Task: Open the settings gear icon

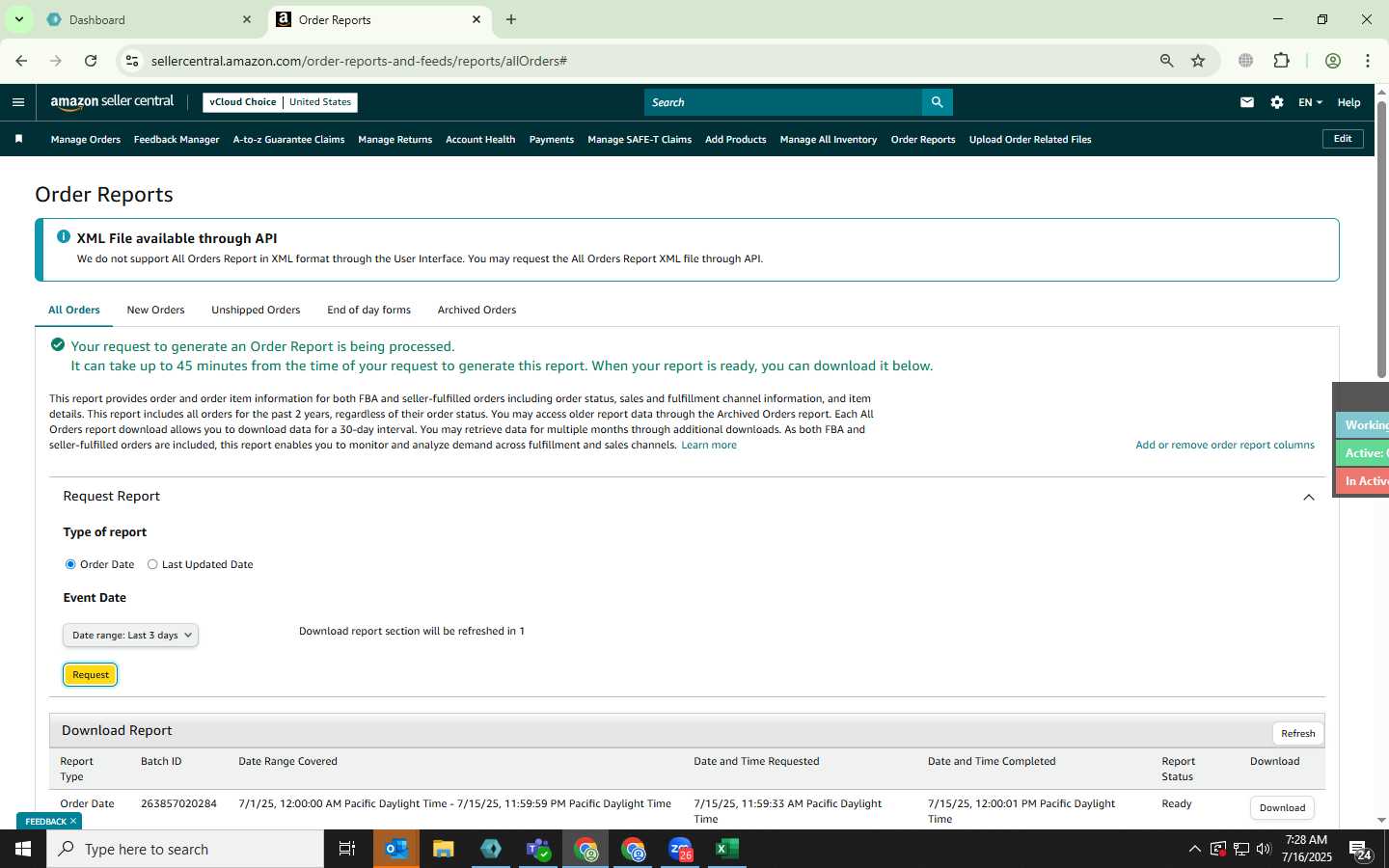Action: pyautogui.click(x=1277, y=102)
